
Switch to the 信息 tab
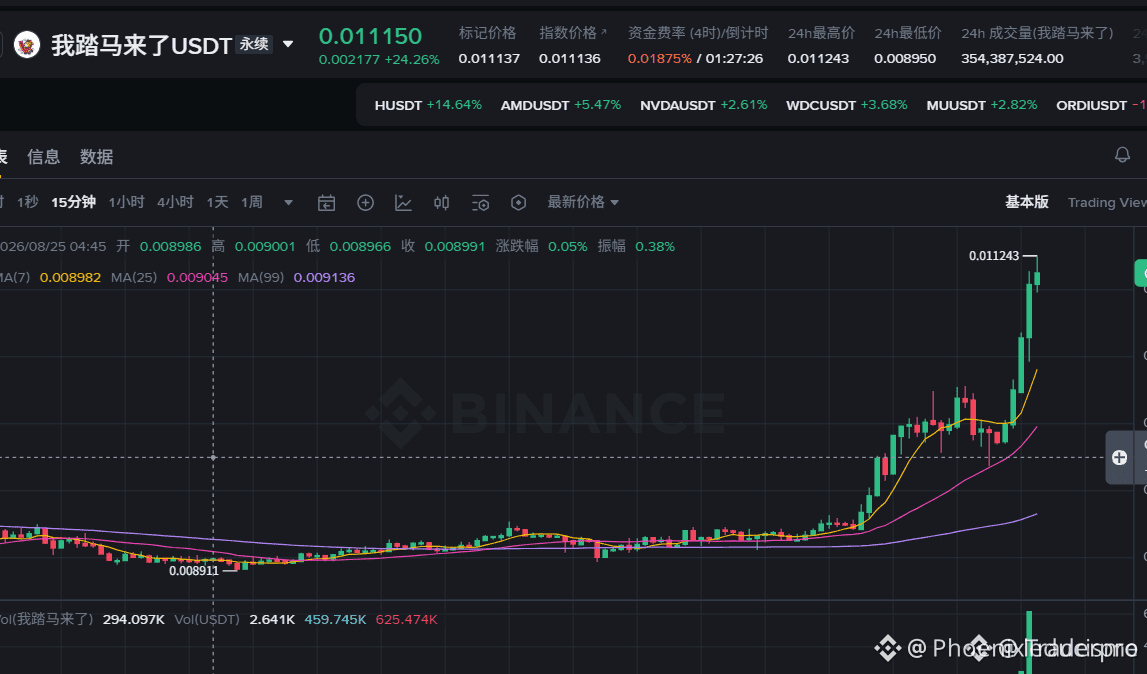[43, 157]
